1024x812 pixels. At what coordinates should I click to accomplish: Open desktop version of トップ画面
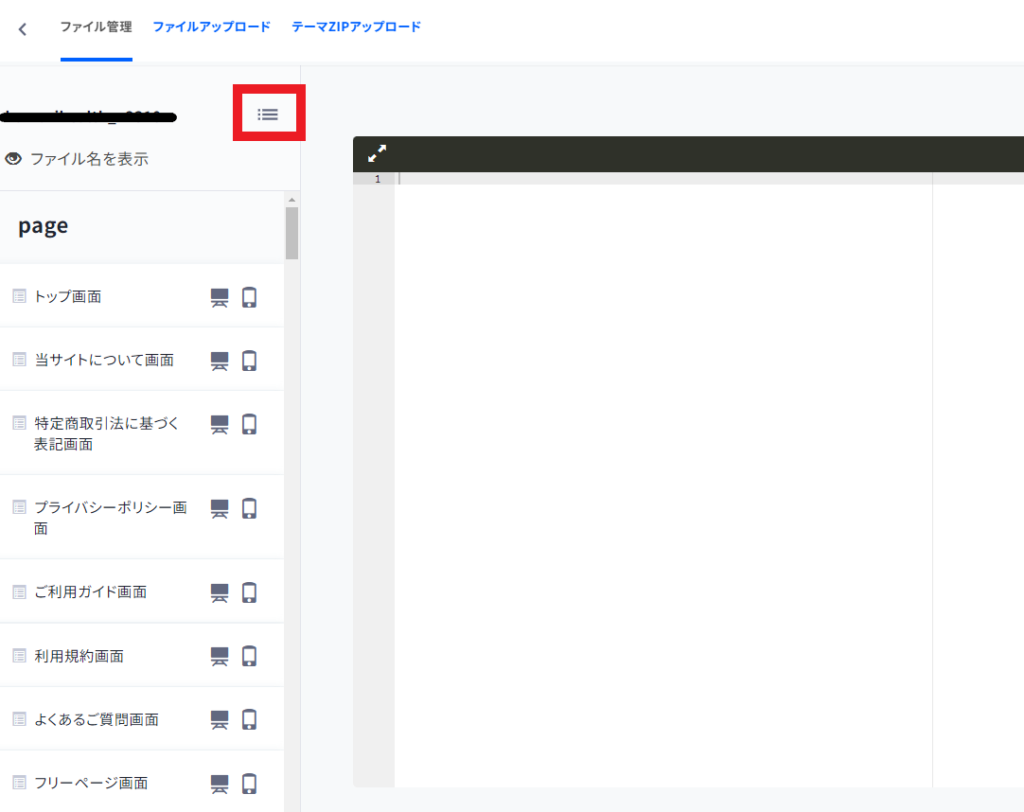[219, 297]
